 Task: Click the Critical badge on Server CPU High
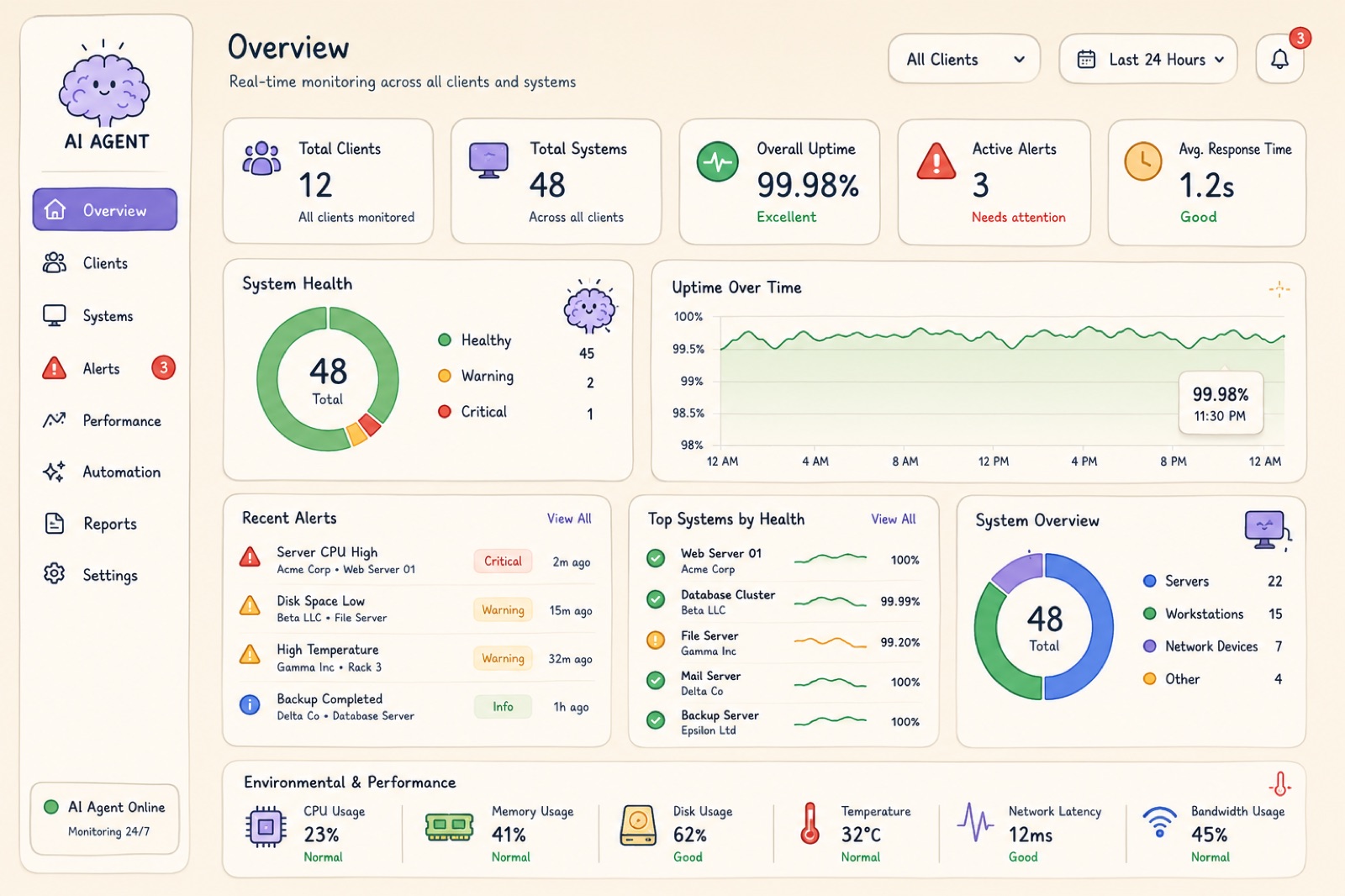coord(503,561)
